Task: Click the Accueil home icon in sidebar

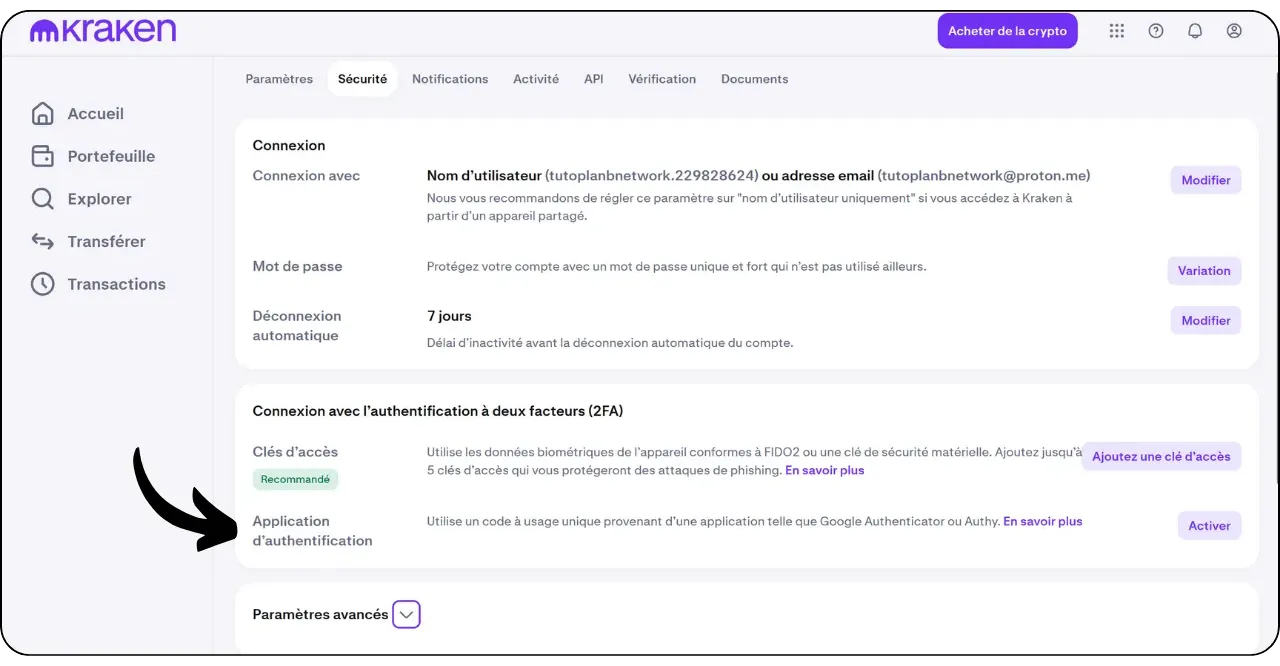Action: coord(42,114)
